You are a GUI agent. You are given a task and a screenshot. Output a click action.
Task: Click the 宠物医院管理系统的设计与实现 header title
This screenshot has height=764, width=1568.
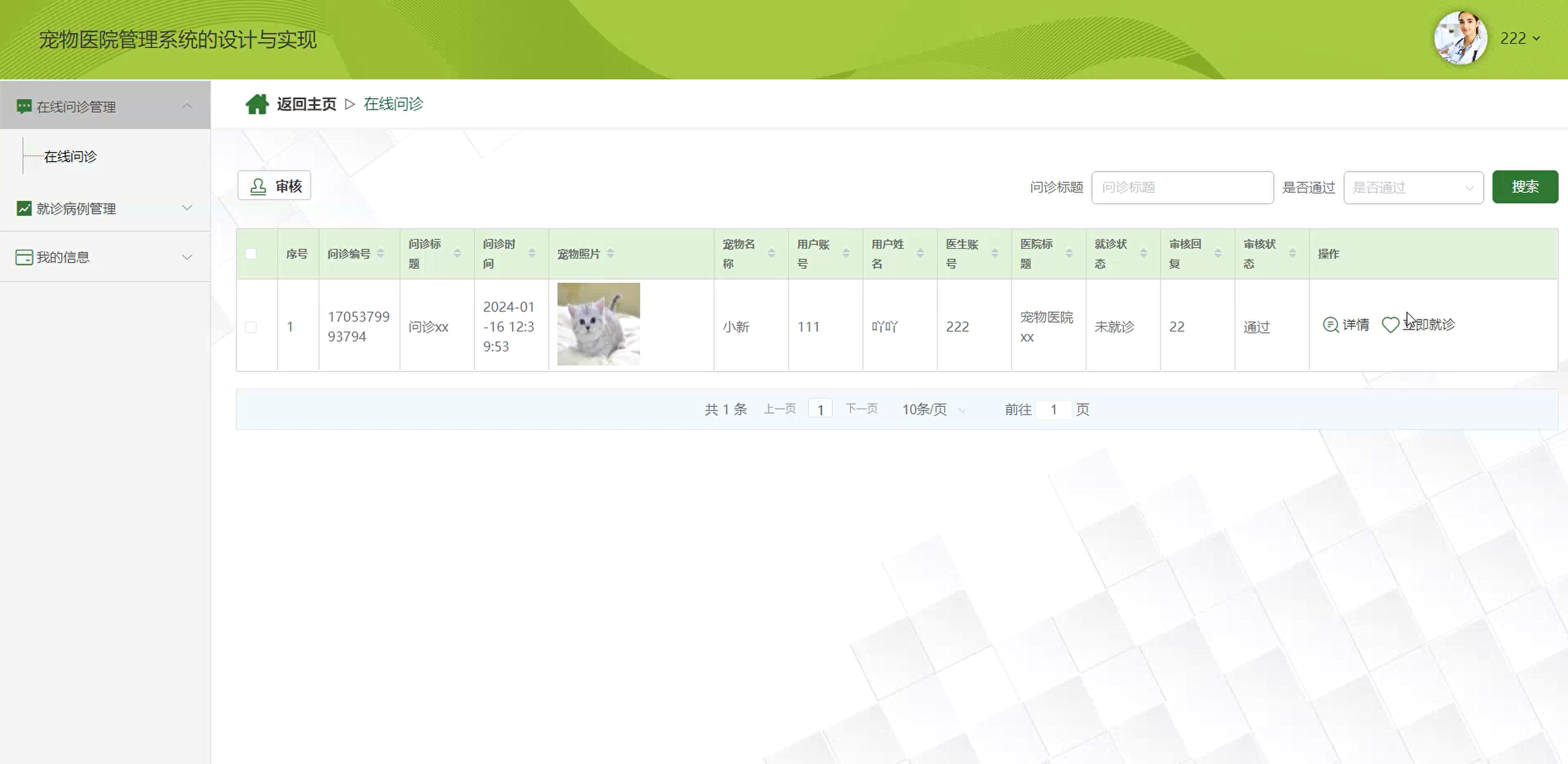177,40
